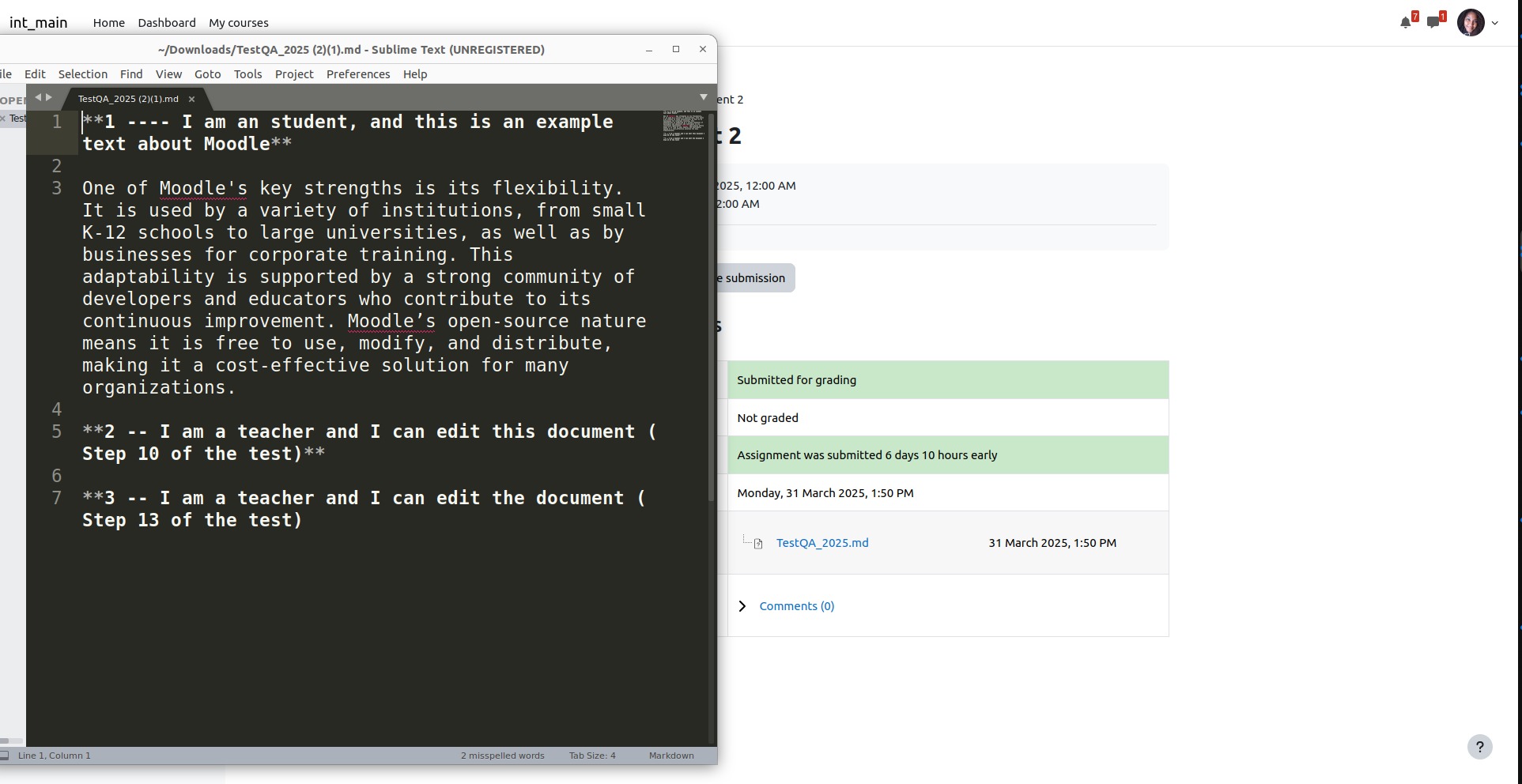Open the TestQA_2025.md submission file link
The height and width of the screenshot is (784, 1522).
tap(822, 543)
